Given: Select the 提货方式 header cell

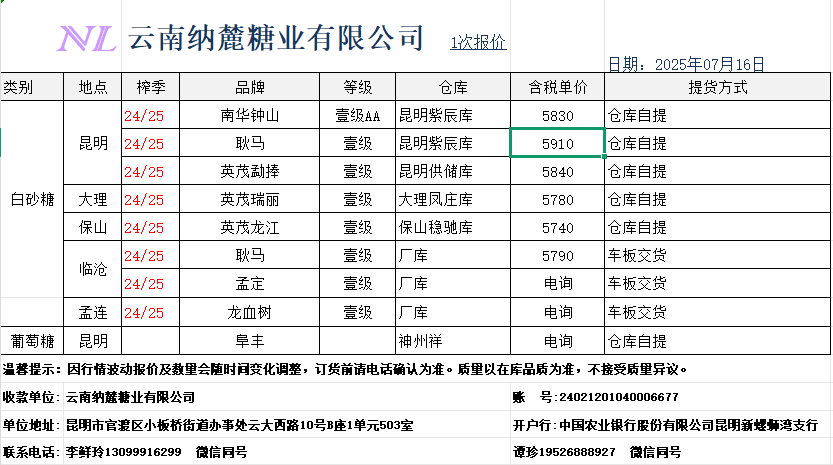Looking at the screenshot, I should click(717, 87).
